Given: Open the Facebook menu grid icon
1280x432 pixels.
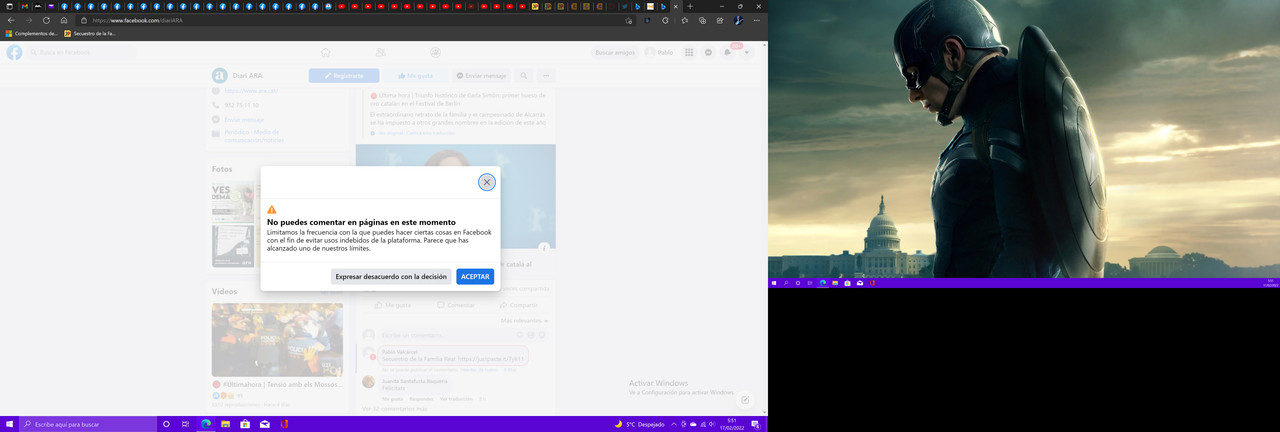Looking at the screenshot, I should (689, 52).
